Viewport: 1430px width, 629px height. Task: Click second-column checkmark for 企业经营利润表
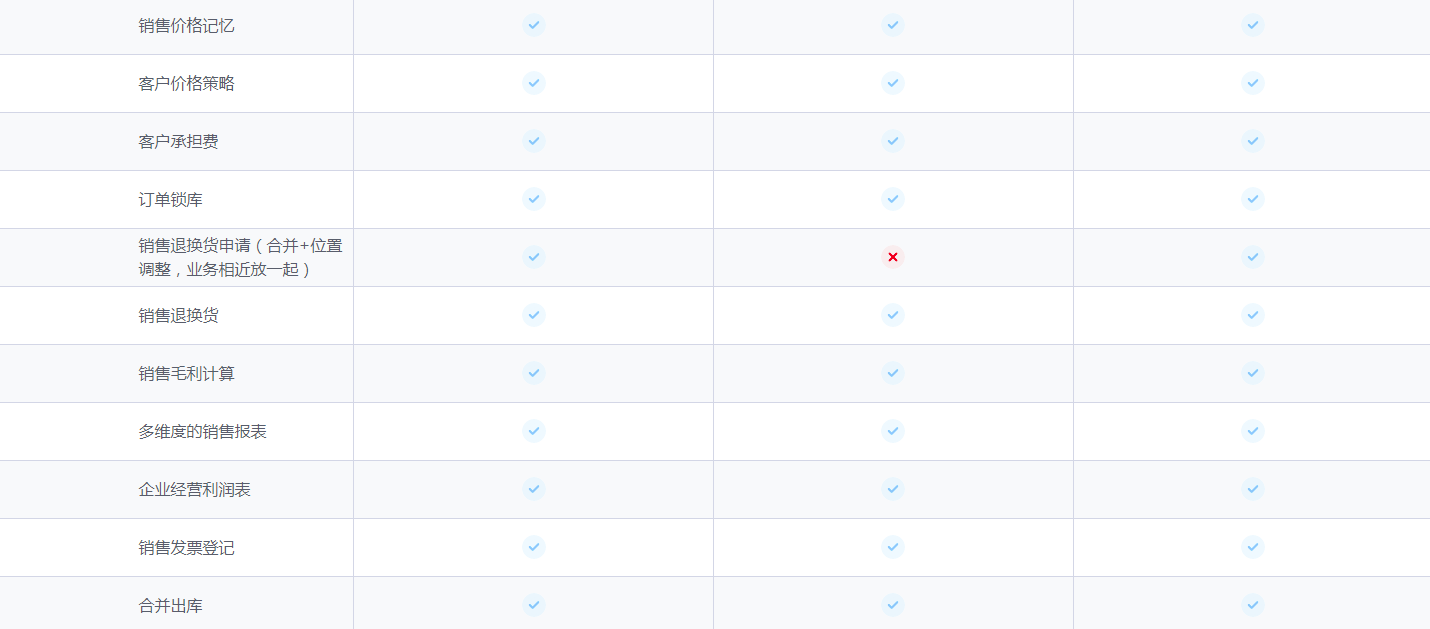click(x=893, y=489)
